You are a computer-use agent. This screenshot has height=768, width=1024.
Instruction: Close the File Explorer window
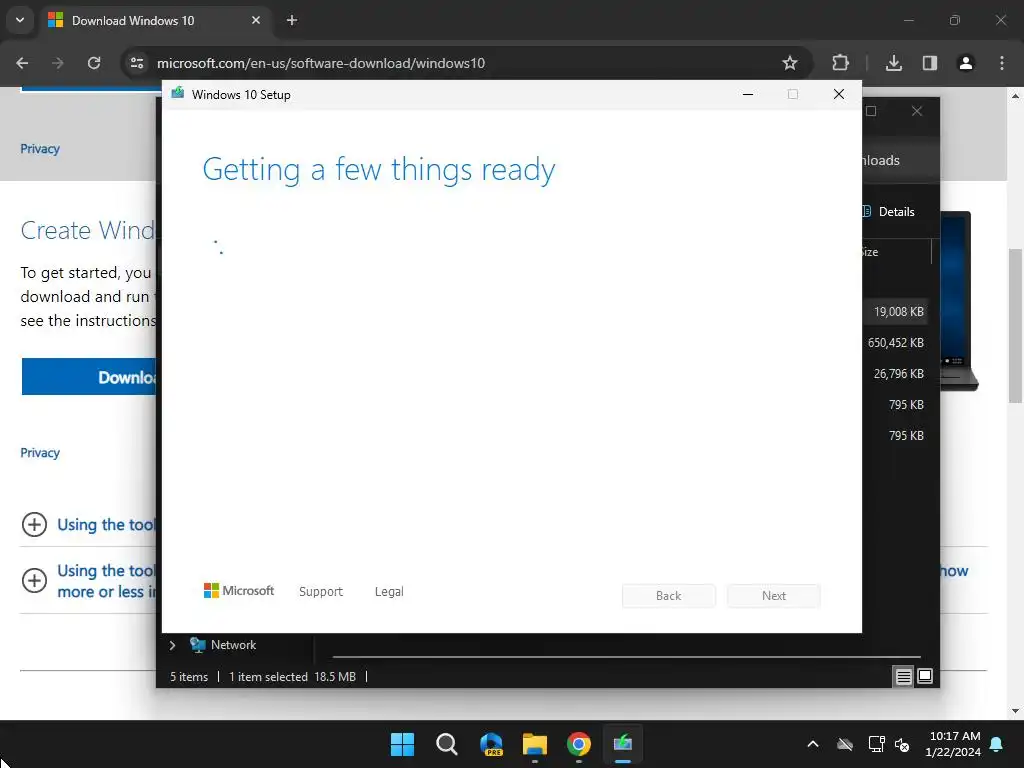[x=917, y=112]
